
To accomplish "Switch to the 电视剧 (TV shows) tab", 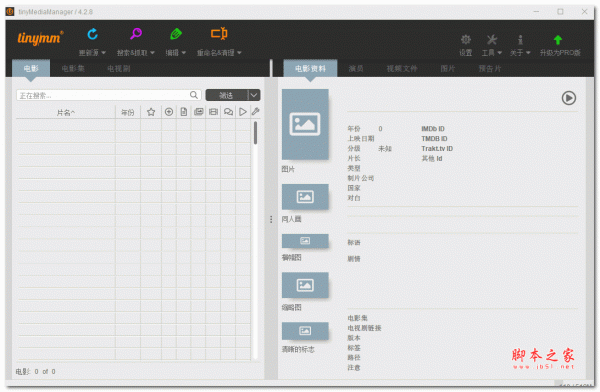I will click(x=119, y=69).
